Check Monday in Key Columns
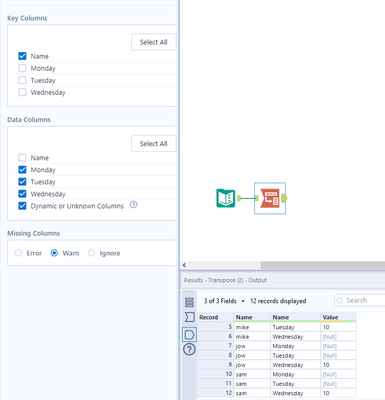This screenshot has width=385, height=400. pyautogui.click(x=22, y=68)
